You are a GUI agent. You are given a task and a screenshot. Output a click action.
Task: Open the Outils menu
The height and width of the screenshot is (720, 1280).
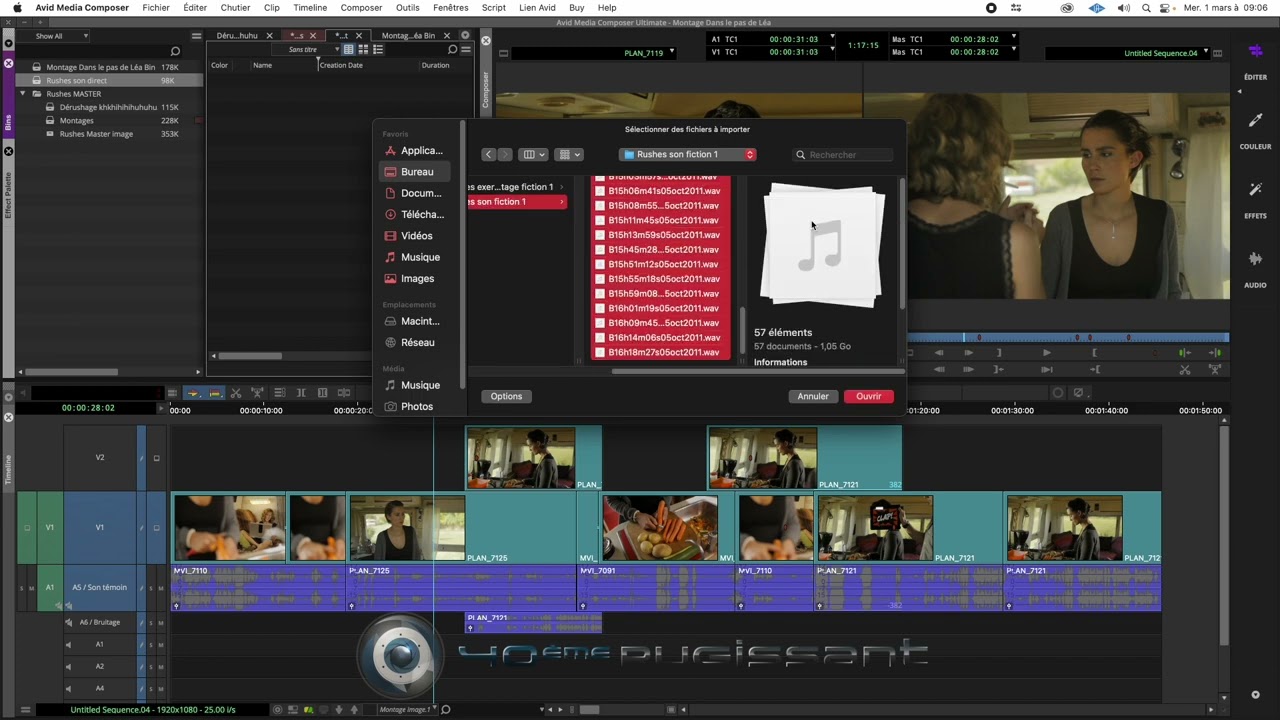[x=407, y=7]
